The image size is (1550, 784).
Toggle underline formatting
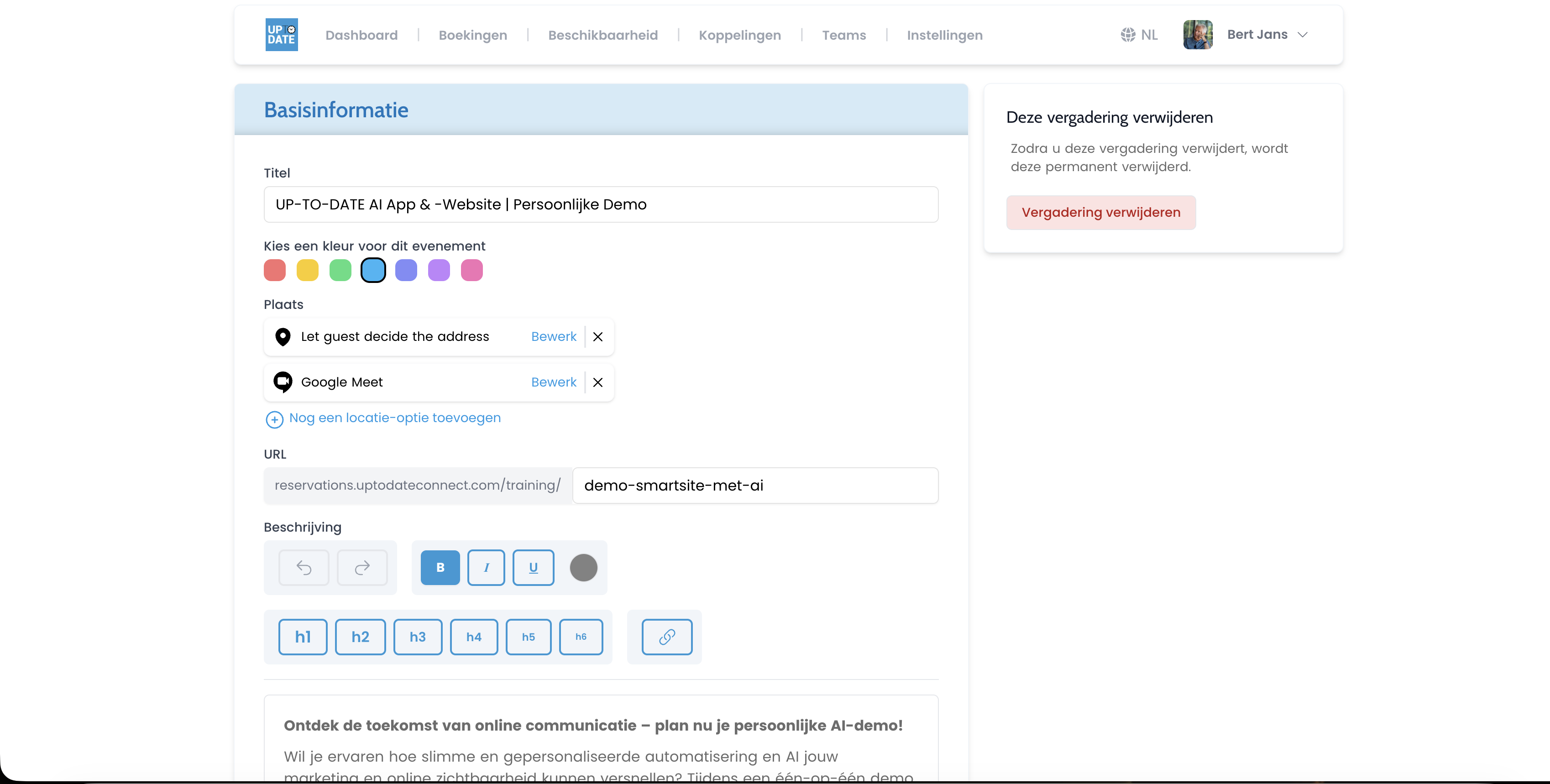coord(533,567)
